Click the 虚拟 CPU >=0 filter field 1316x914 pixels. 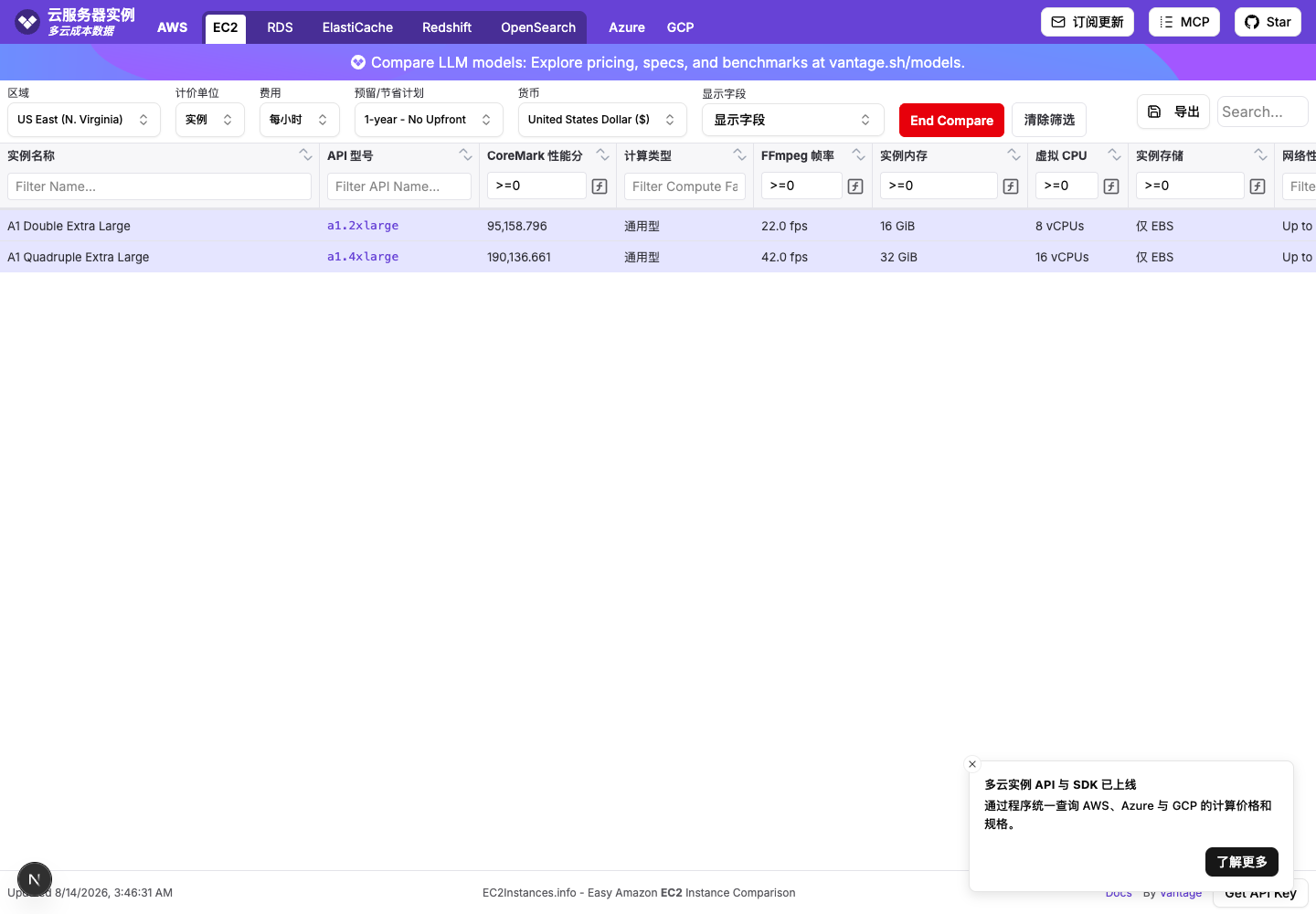tap(1067, 186)
